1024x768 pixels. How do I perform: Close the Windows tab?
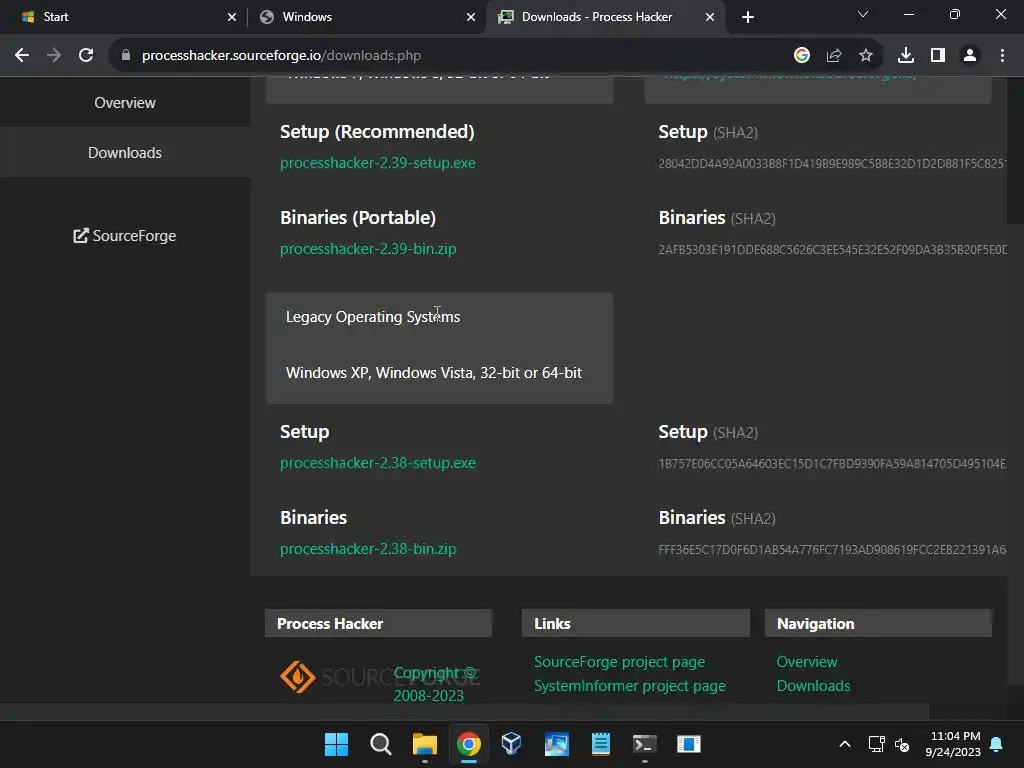(471, 17)
